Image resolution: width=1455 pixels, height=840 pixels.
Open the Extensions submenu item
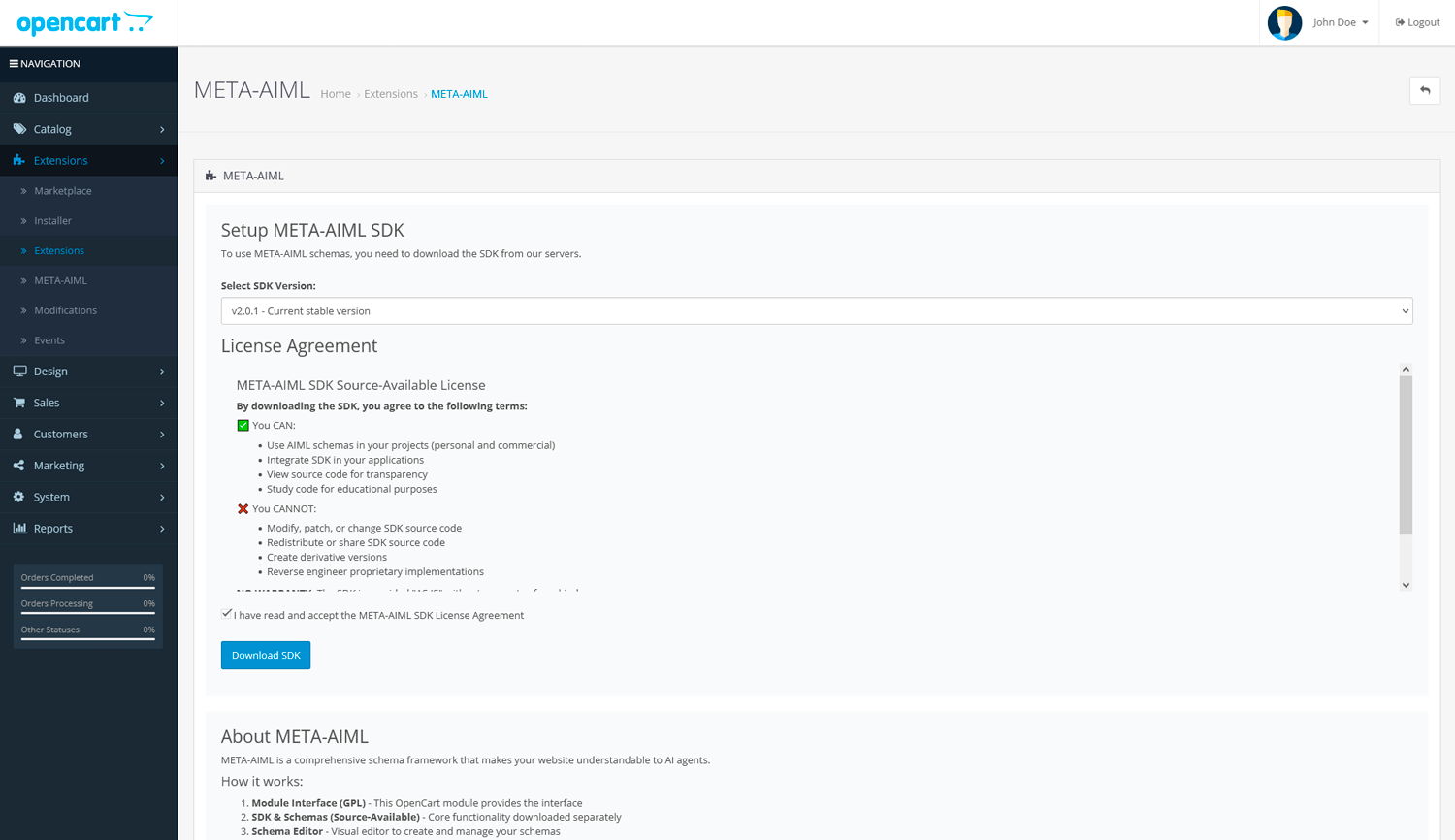tap(89, 250)
